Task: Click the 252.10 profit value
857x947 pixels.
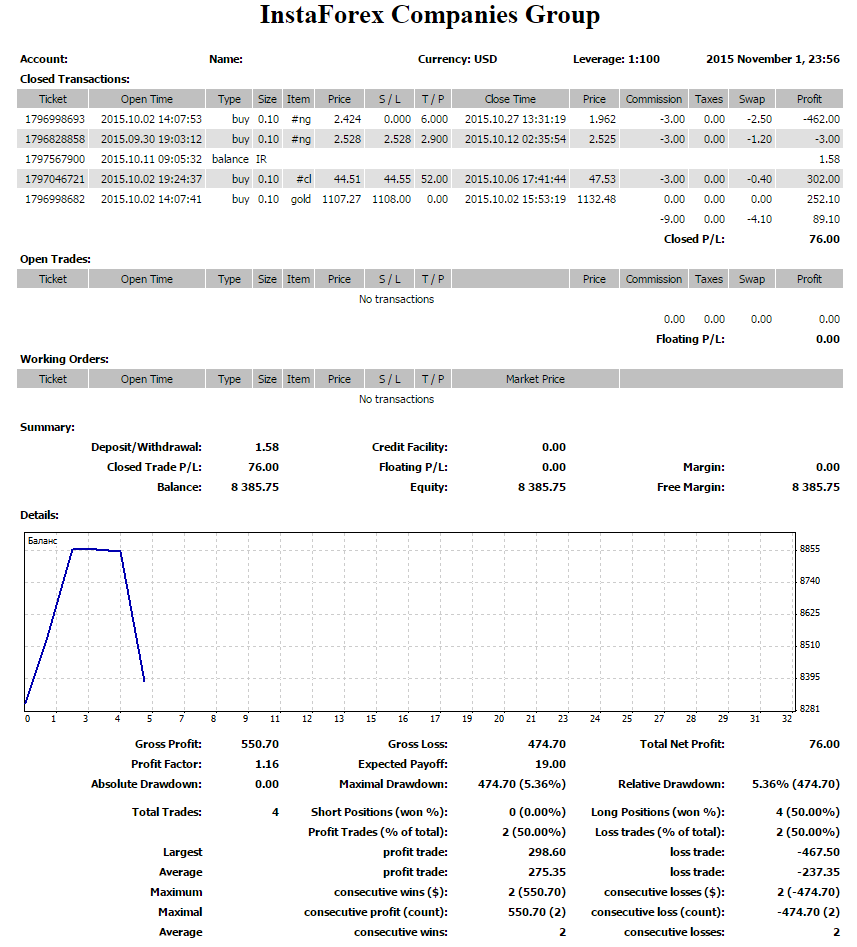Action: click(x=823, y=199)
